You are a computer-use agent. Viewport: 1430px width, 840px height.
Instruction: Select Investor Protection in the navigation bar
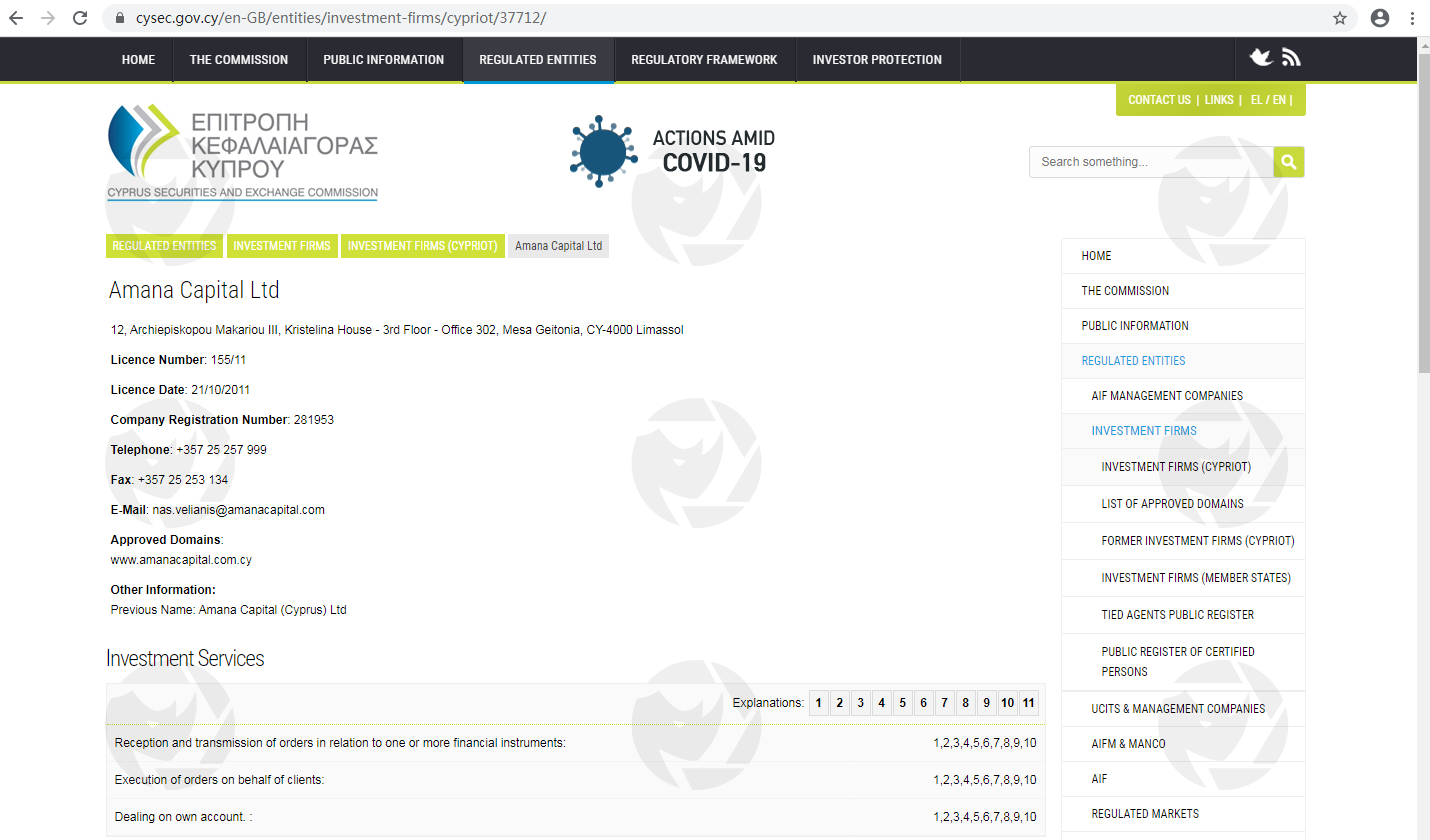pos(877,60)
